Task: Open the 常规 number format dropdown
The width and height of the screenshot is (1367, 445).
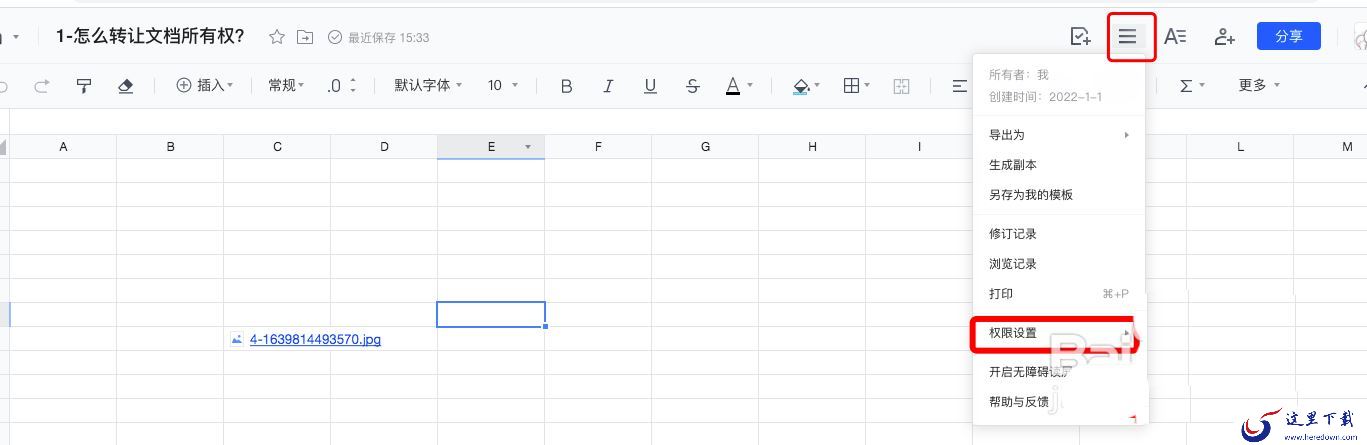Action: pyautogui.click(x=286, y=86)
